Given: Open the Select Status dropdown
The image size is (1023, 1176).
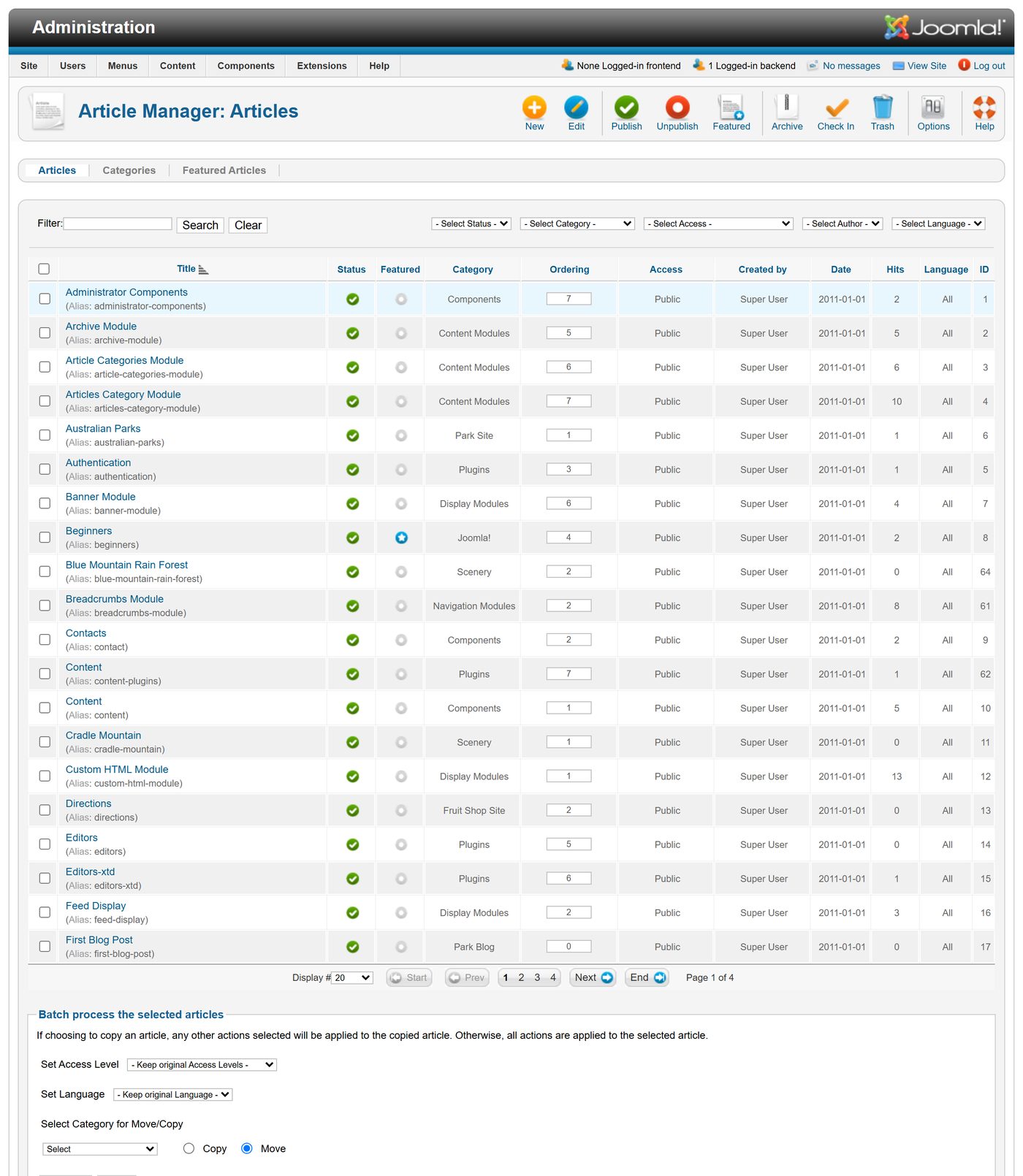Looking at the screenshot, I should click(x=471, y=224).
